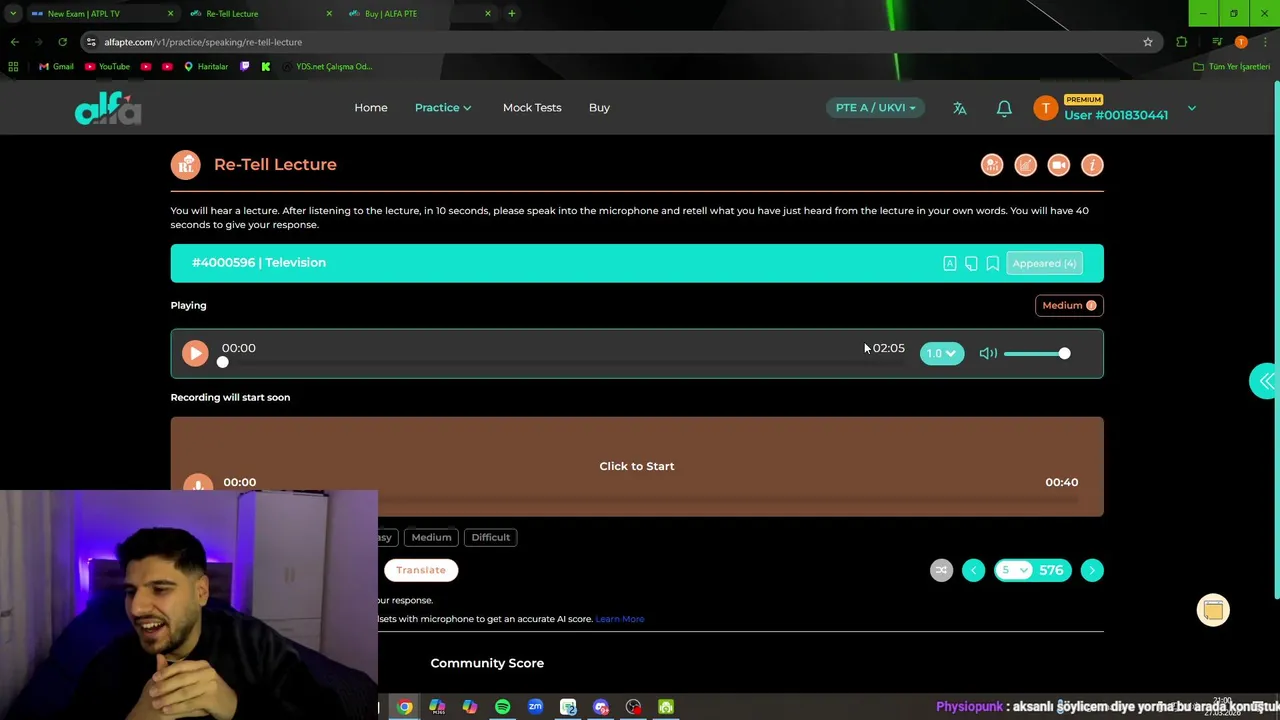
Task: Open YDS.net Çalışma Od... bookmark
Action: coord(327,66)
